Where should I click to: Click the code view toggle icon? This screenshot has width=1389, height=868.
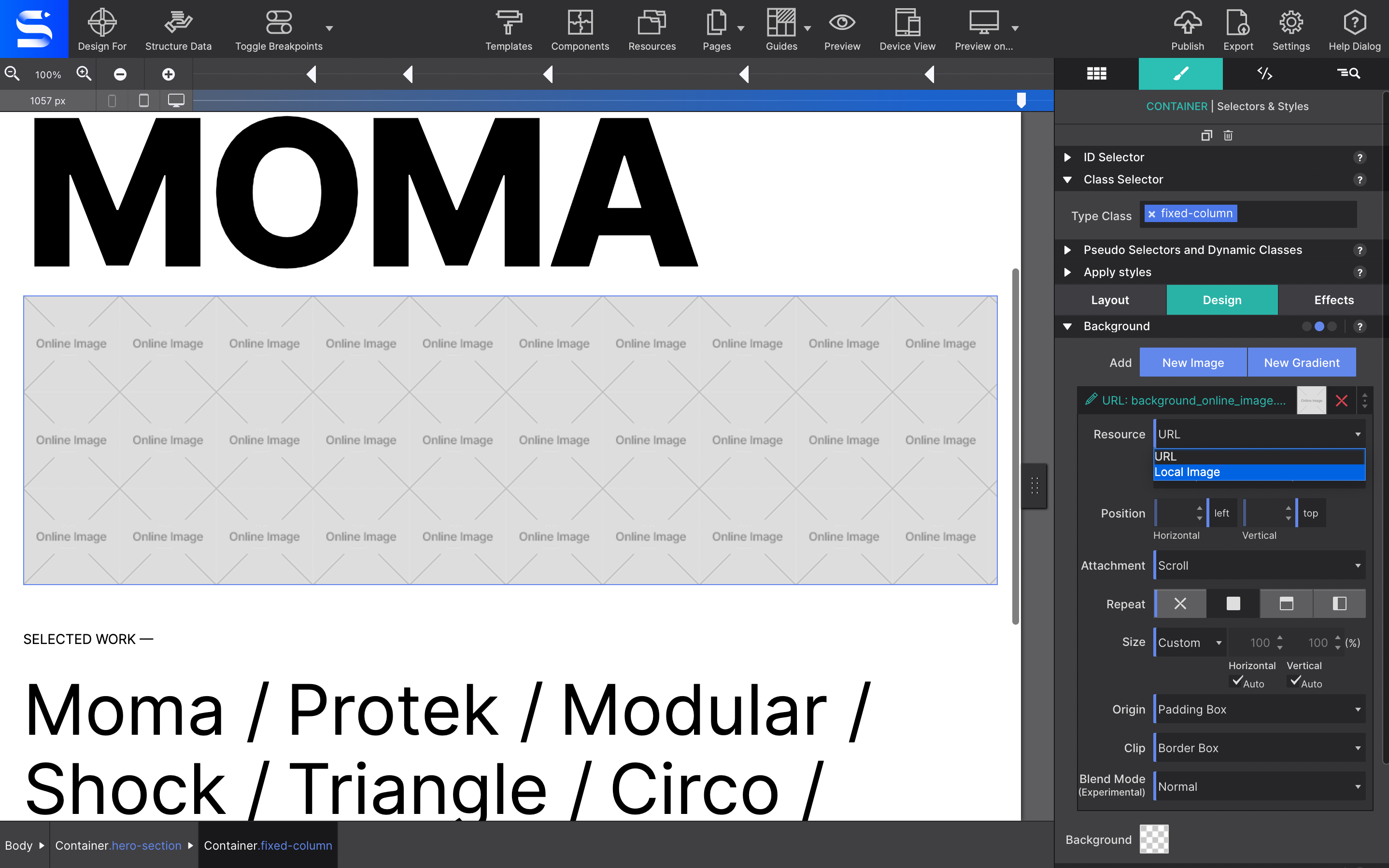click(x=1264, y=73)
